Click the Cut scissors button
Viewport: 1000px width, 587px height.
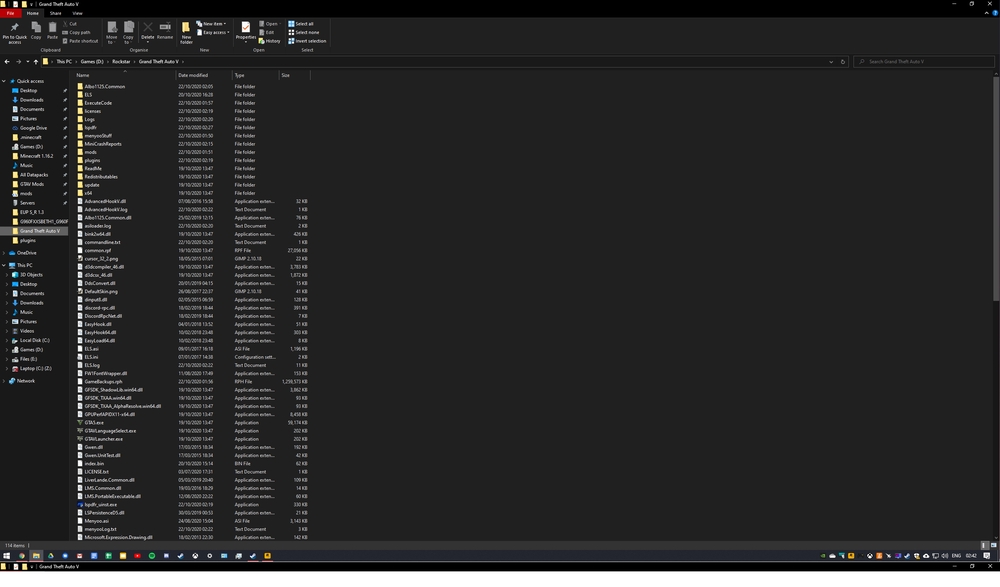click(70, 24)
